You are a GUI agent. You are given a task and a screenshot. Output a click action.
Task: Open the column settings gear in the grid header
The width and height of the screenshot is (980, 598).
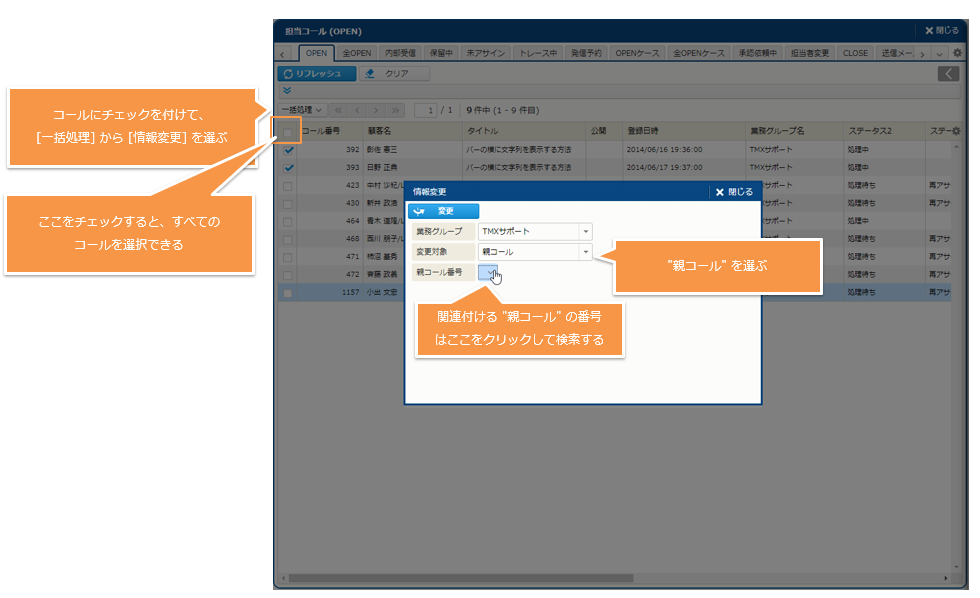pyautogui.click(x=956, y=131)
